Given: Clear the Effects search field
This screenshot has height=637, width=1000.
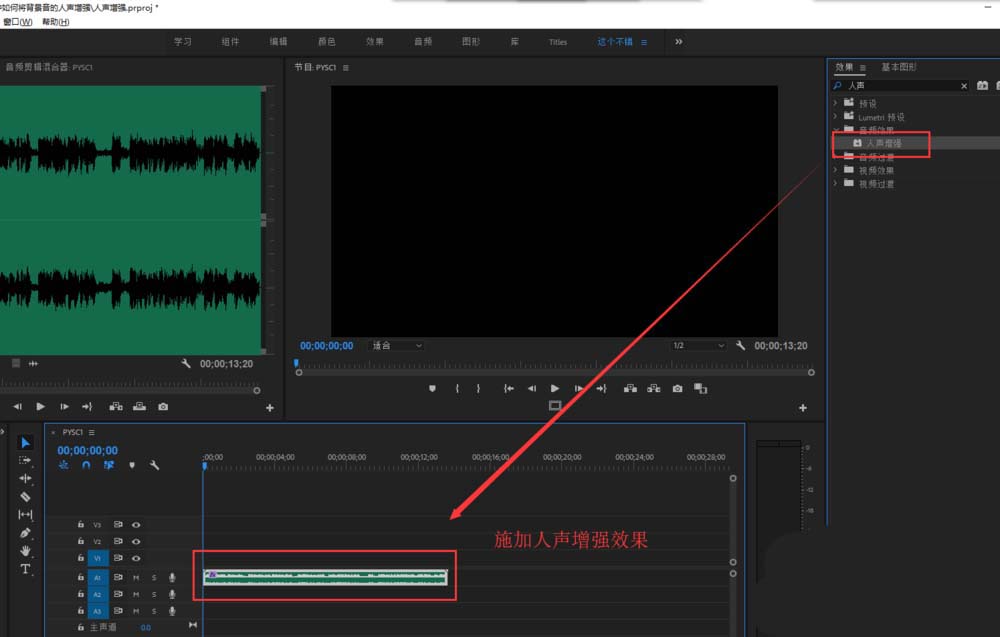Looking at the screenshot, I should (964, 85).
